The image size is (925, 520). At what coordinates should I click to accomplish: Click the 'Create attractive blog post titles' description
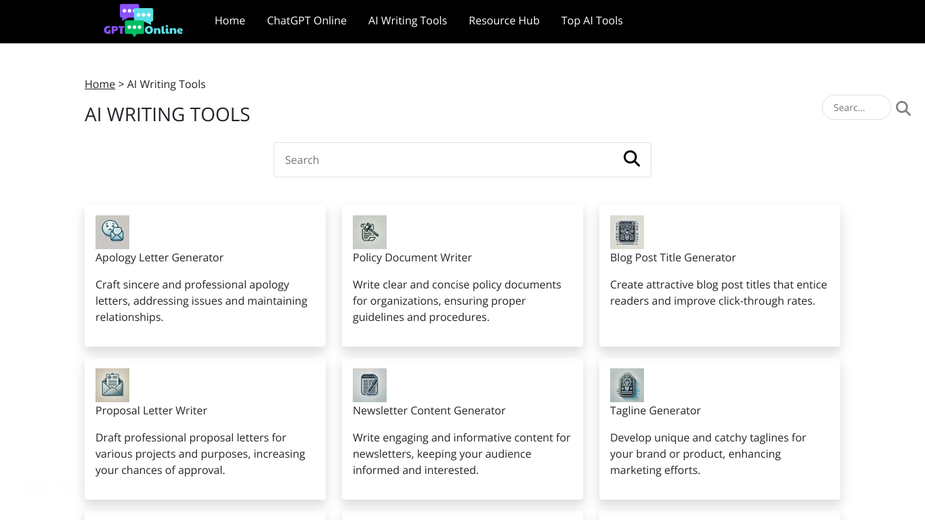pyautogui.click(x=719, y=293)
